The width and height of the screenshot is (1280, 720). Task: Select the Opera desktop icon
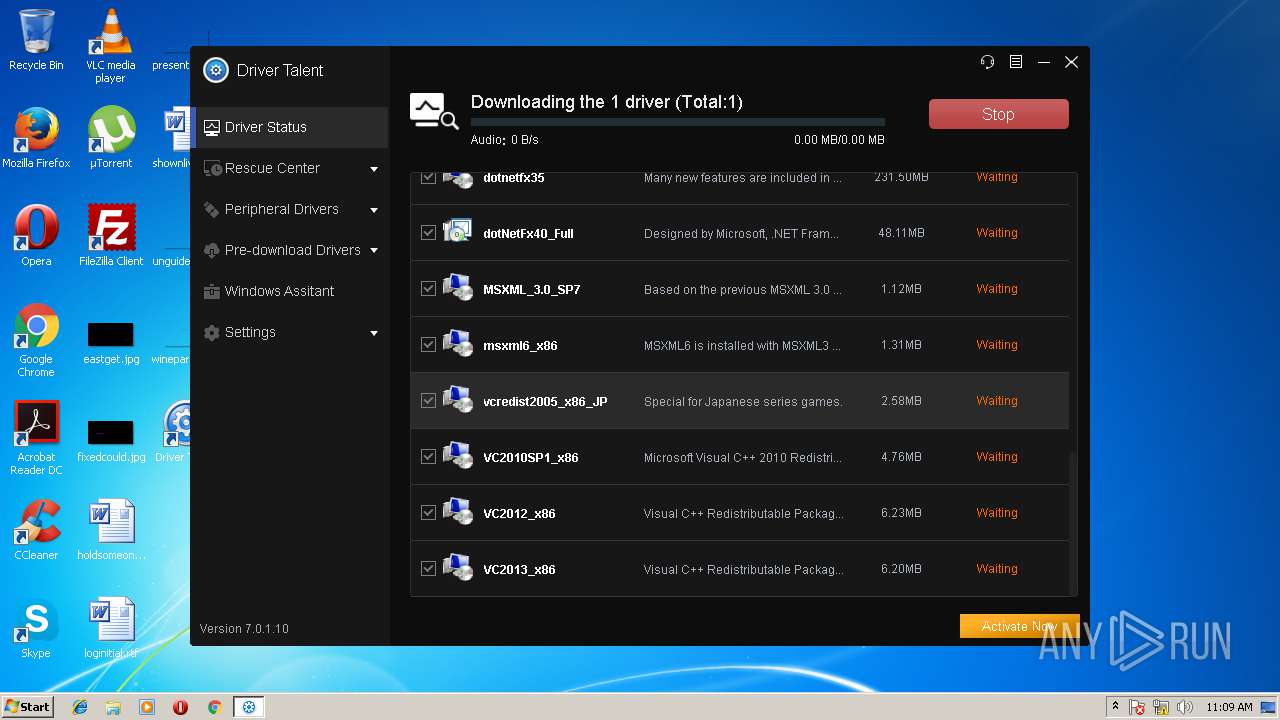pyautogui.click(x=36, y=236)
